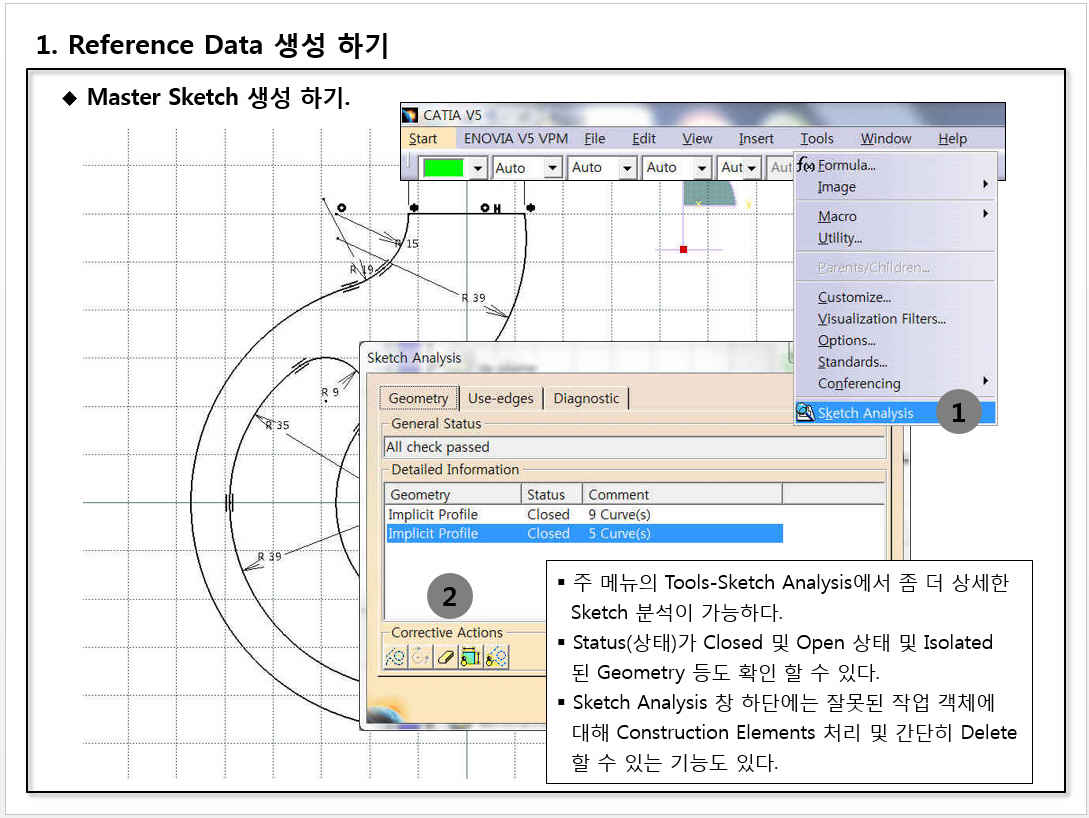Expand the first Auto combo box
This screenshot has height=818, width=1089.
[x=553, y=168]
